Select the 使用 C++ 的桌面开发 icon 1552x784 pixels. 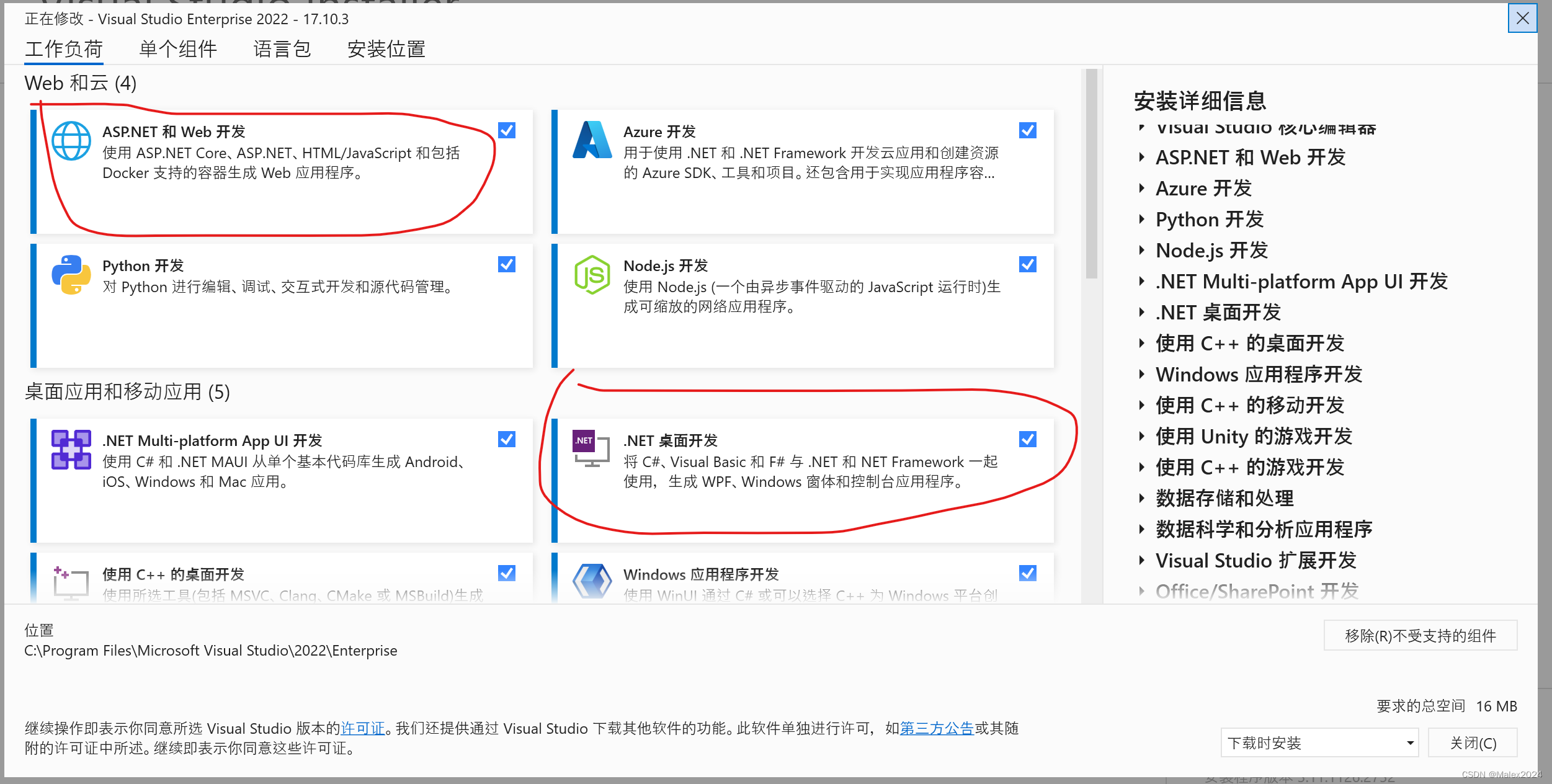point(71,582)
